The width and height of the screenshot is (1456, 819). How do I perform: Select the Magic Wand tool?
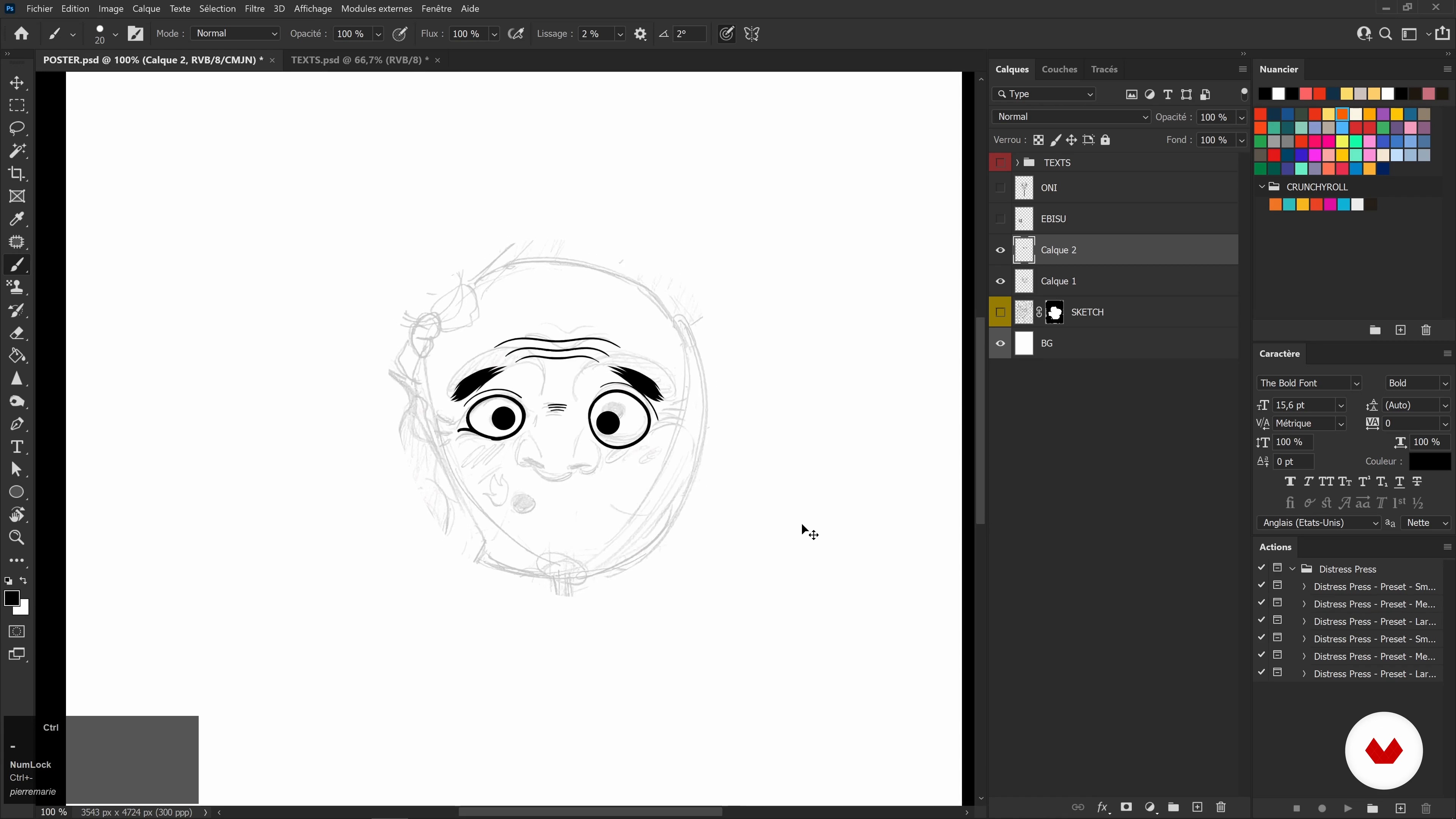tap(17, 151)
